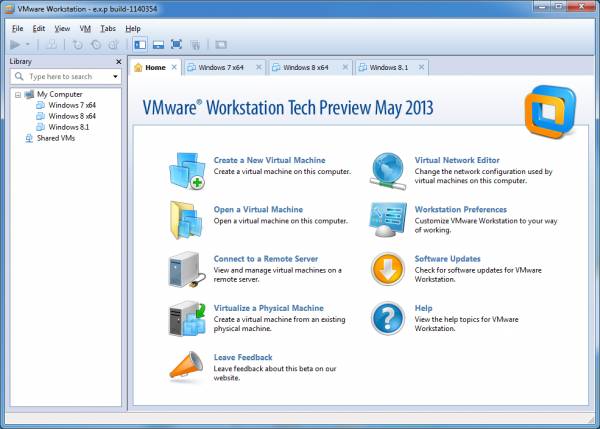600x429 pixels.
Task: Click the Library search input field
Action: tap(66, 77)
